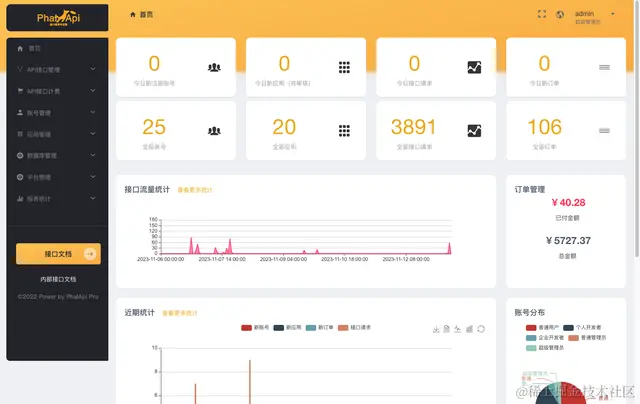Open the 内部接口文档 link
Screen dimensions: 640x404
[58, 279]
